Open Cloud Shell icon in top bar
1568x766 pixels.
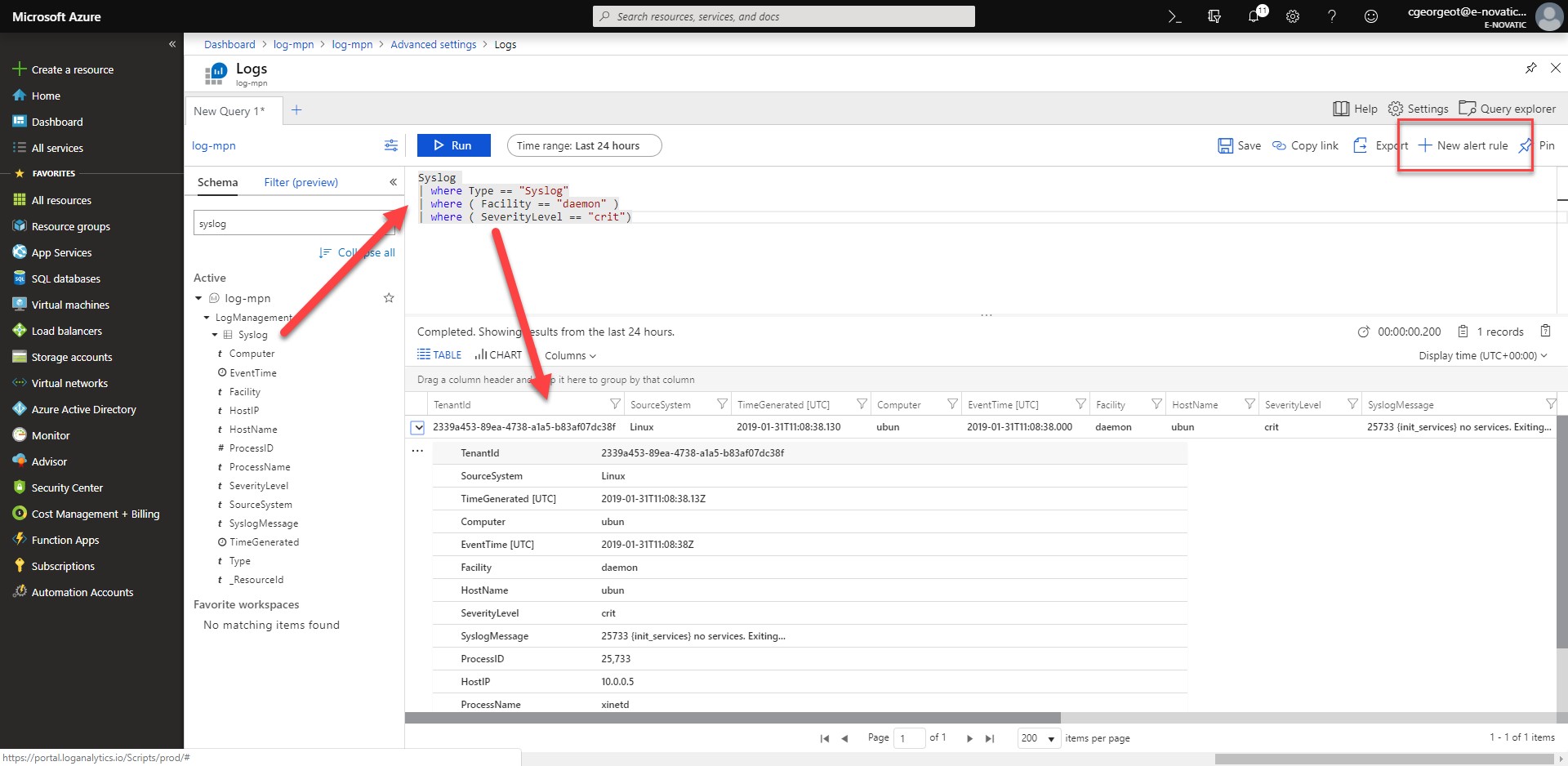coord(1174,16)
